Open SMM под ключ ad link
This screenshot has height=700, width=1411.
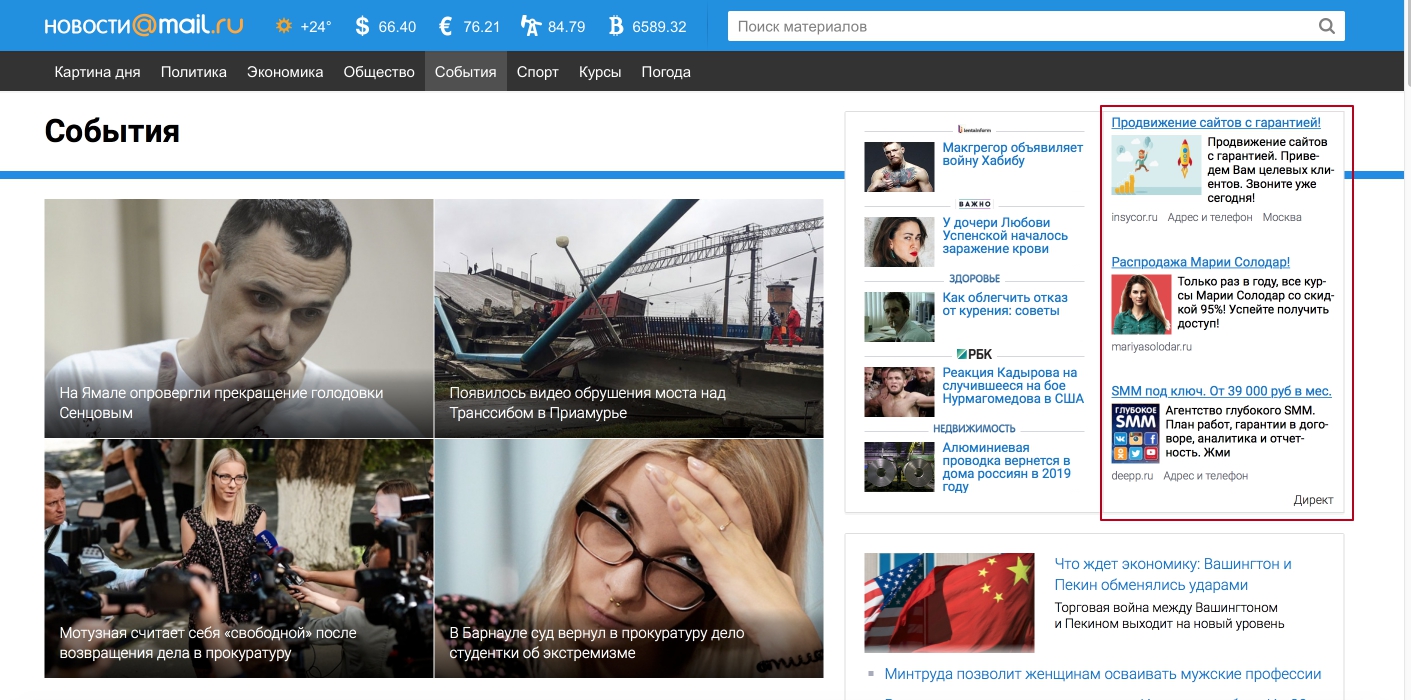coord(1221,391)
